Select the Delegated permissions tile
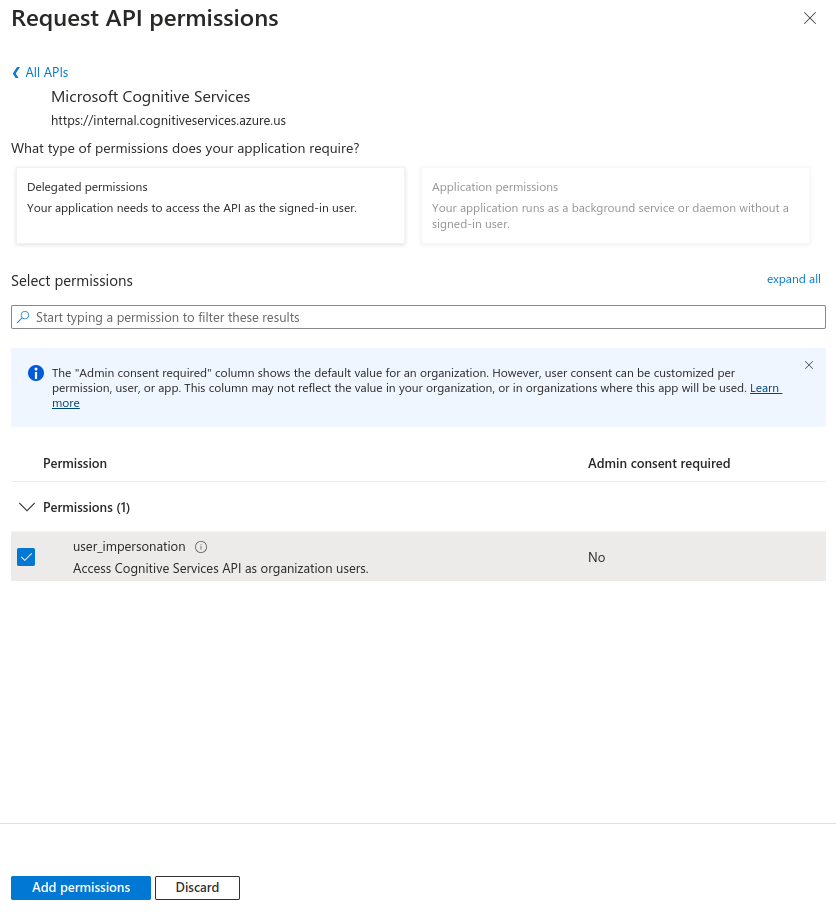 (210, 204)
